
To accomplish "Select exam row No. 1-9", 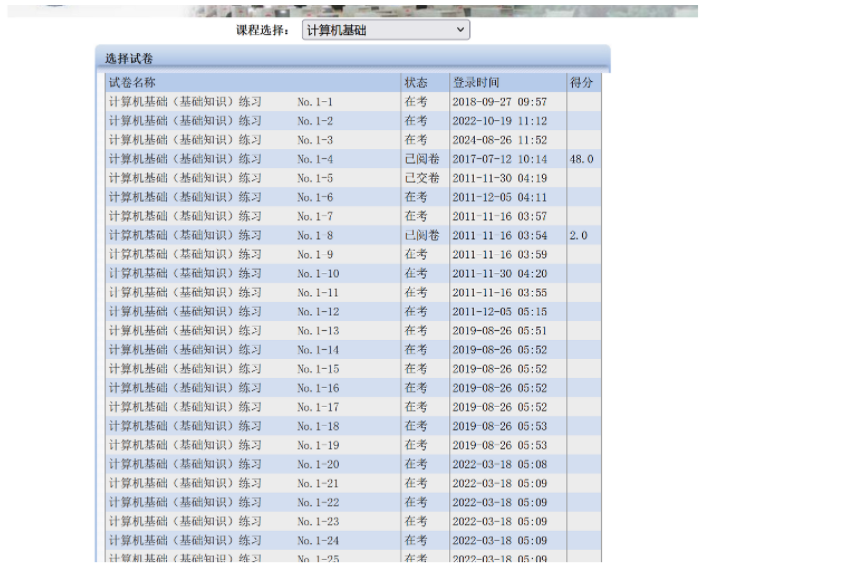I will pos(353,254).
